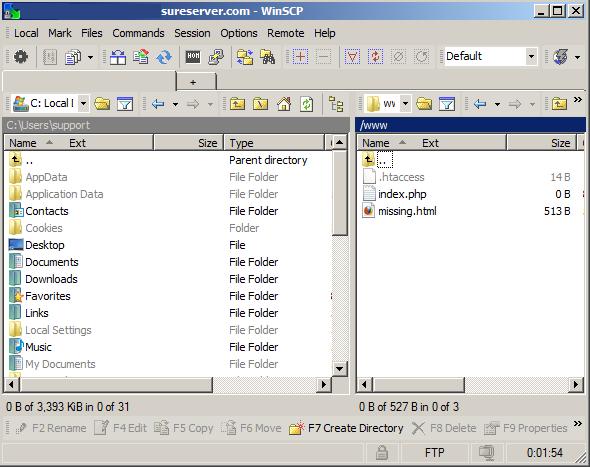Open Preferences via the gear icon
The image size is (590, 467).
point(21,57)
